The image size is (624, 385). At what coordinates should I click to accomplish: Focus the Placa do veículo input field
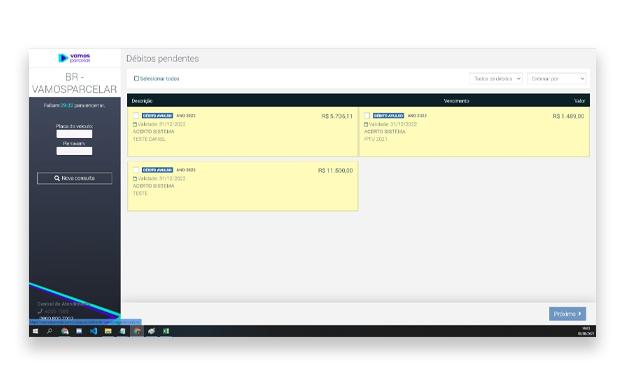tap(74, 134)
